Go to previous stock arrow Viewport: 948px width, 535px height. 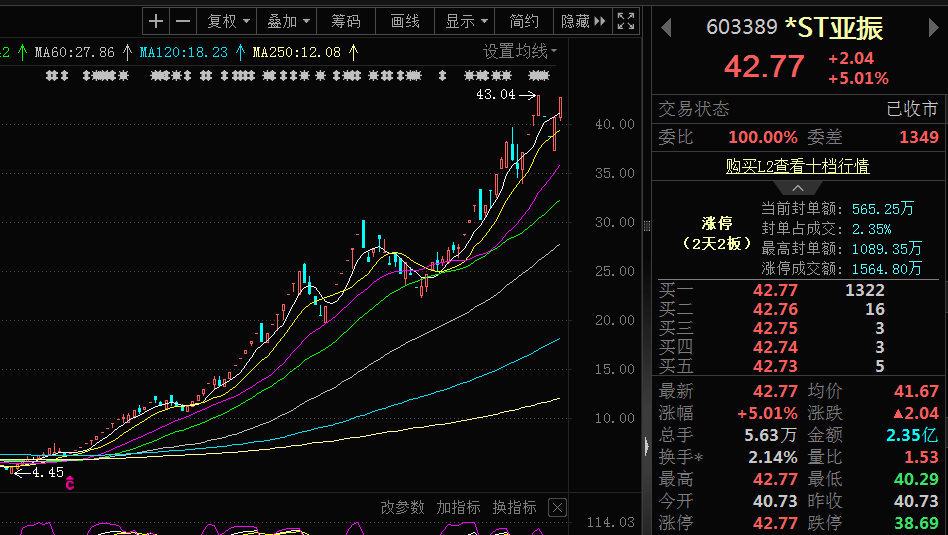(666, 28)
